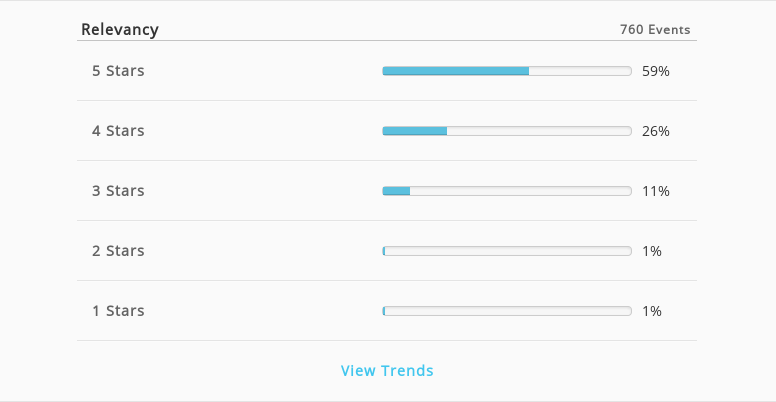Image resolution: width=776 pixels, height=402 pixels.
Task: Click the 26% percentage value
Action: pyautogui.click(x=656, y=131)
